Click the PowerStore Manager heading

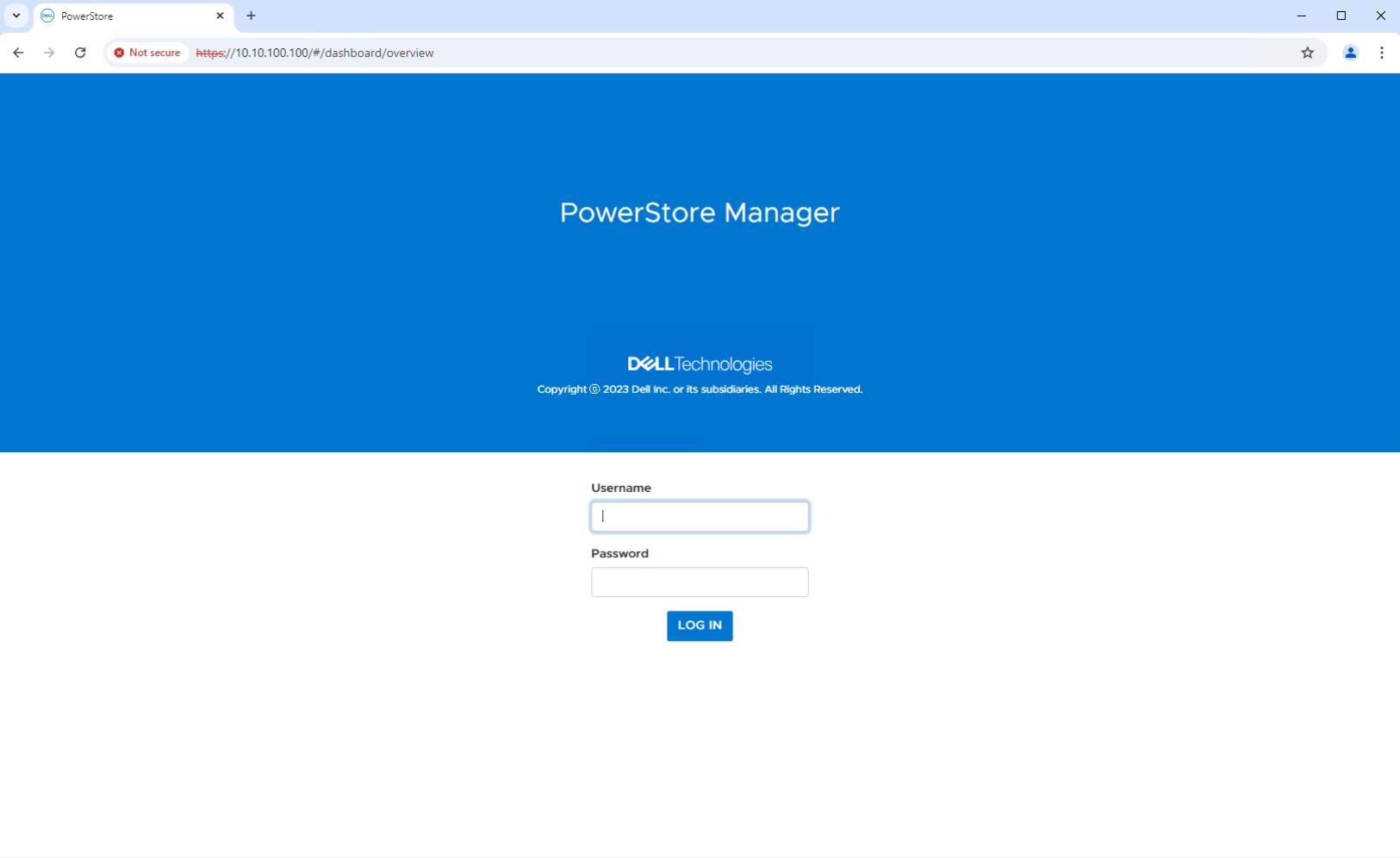(x=700, y=213)
